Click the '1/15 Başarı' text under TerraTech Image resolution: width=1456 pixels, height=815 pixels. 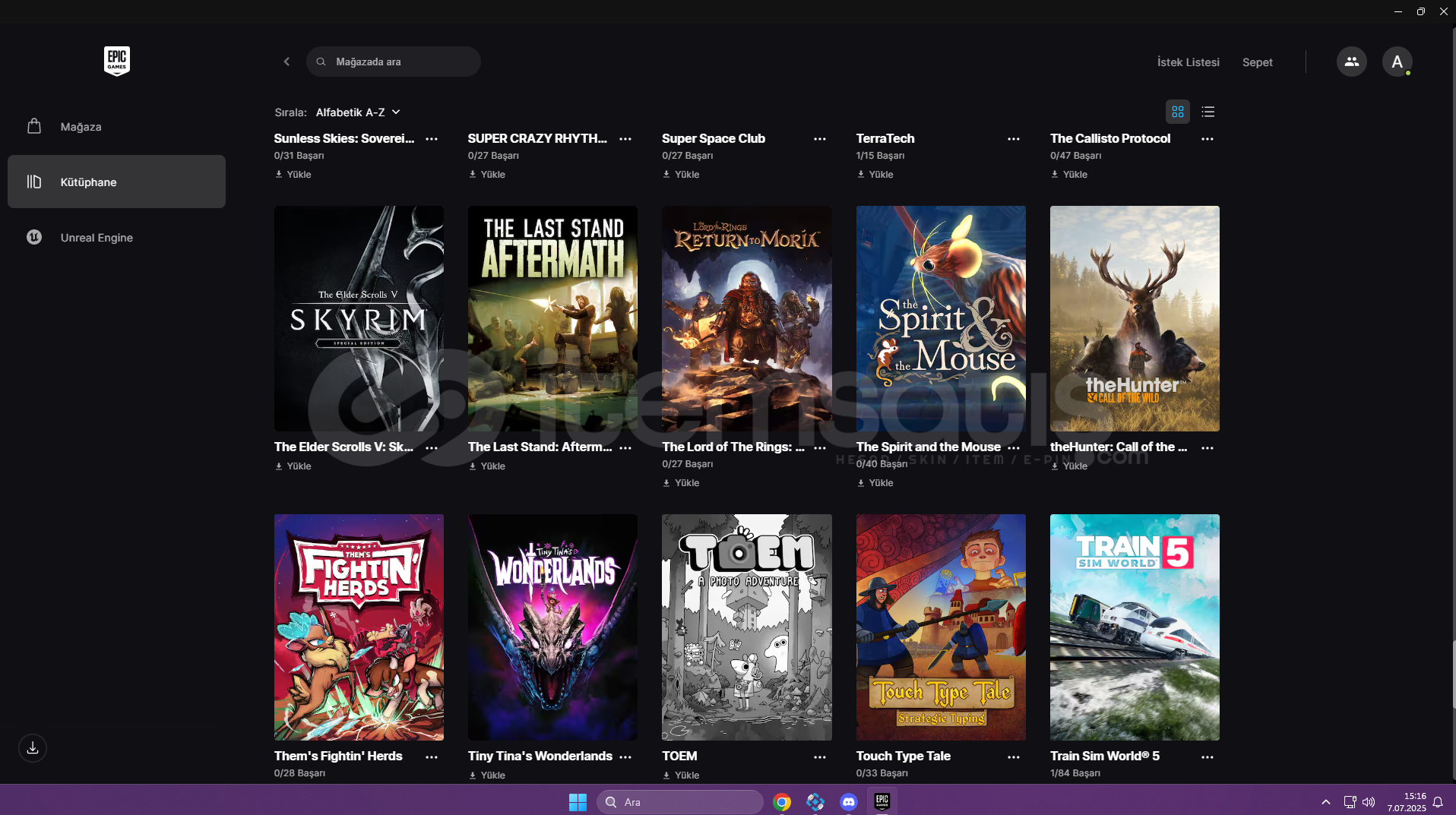880,156
